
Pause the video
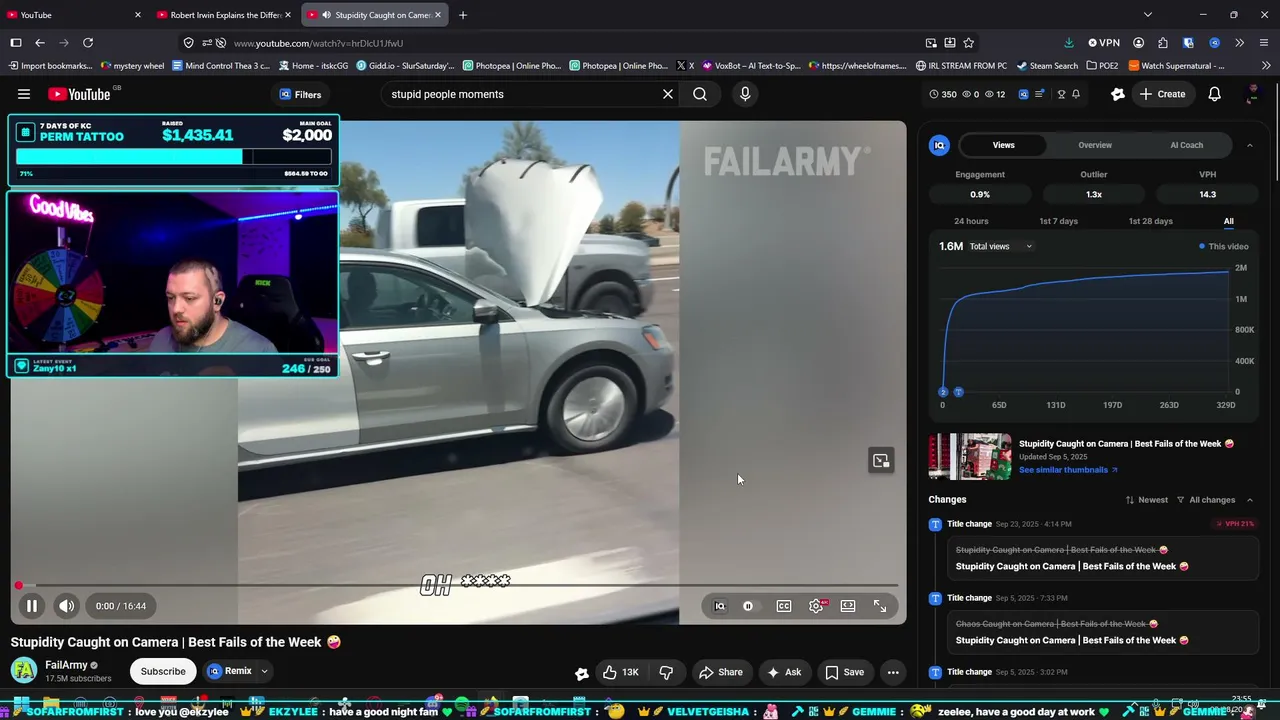point(32,606)
